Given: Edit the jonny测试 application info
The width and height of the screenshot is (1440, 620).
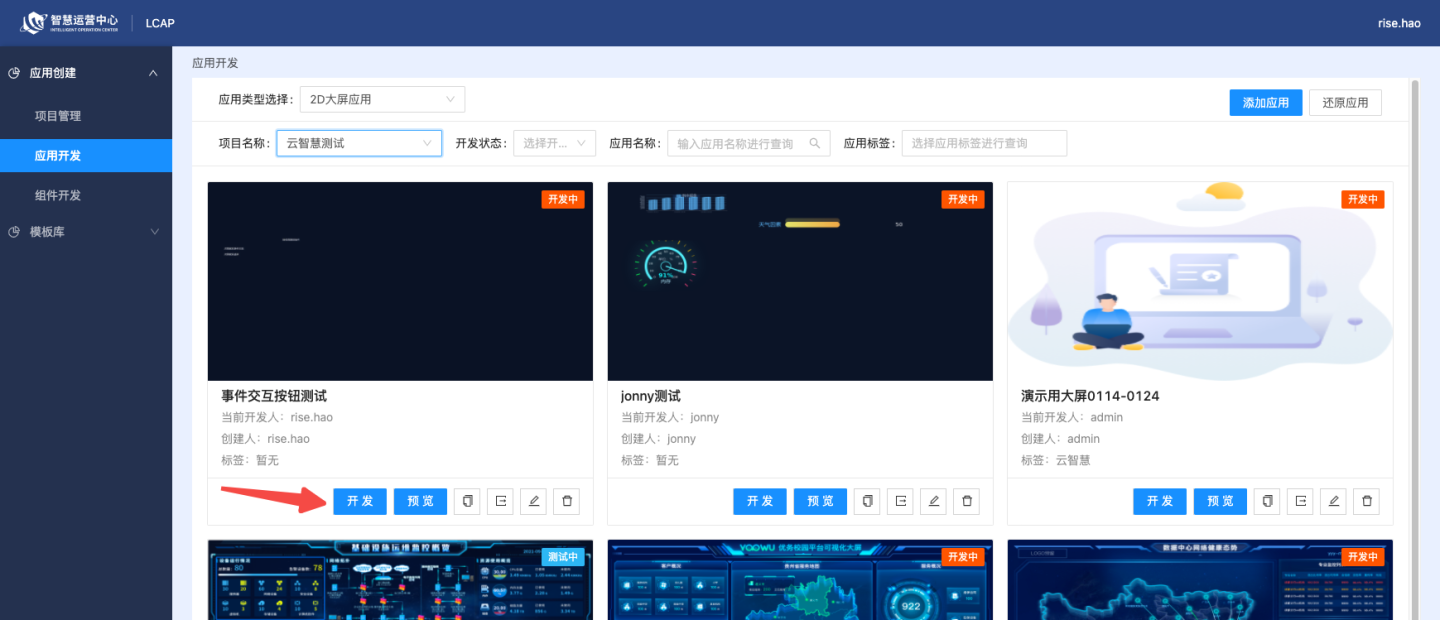Looking at the screenshot, I should [x=934, y=501].
